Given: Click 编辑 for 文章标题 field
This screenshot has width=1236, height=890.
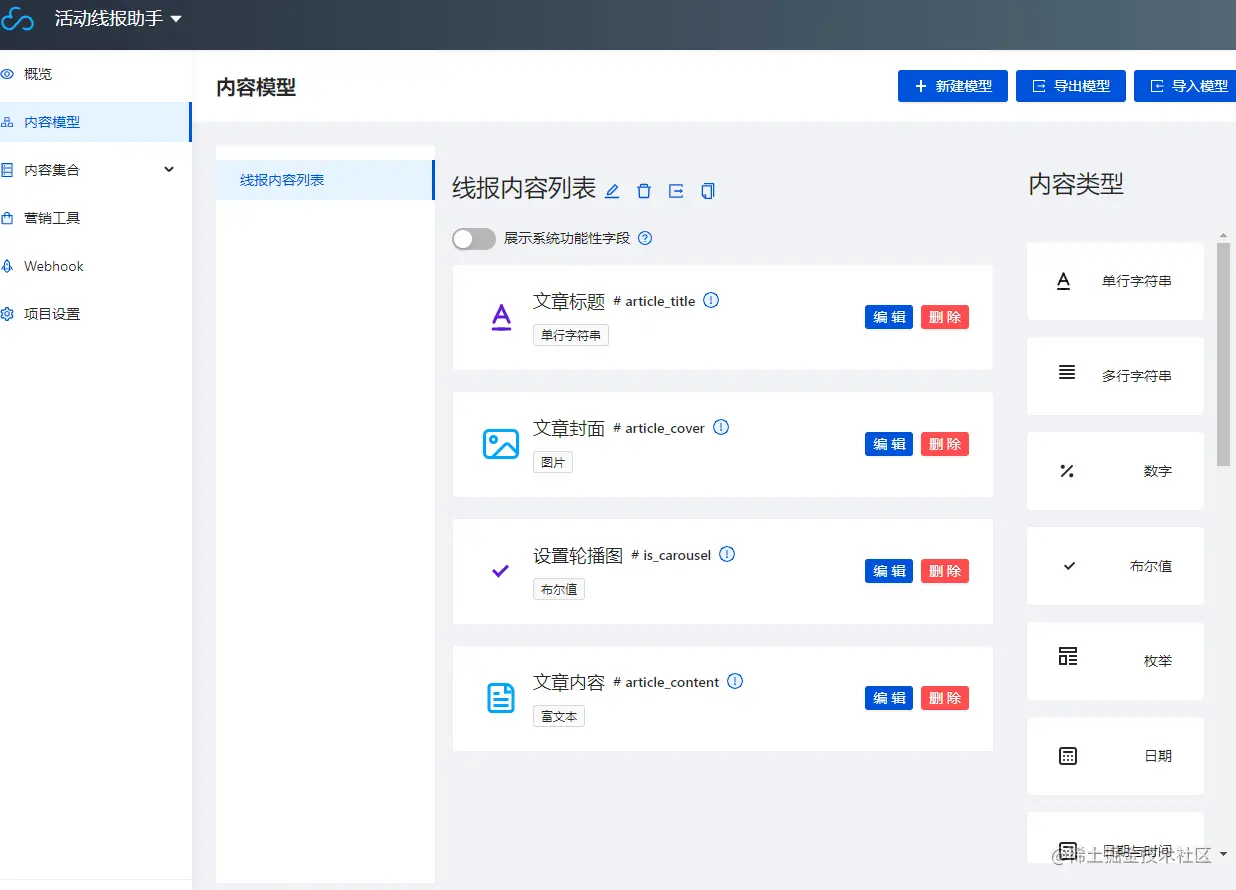Looking at the screenshot, I should click(889, 317).
